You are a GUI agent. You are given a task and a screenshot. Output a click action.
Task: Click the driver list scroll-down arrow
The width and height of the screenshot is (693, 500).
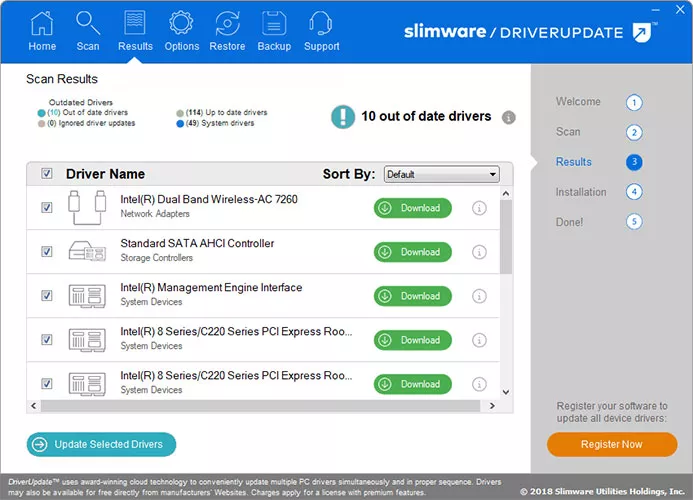click(x=506, y=392)
